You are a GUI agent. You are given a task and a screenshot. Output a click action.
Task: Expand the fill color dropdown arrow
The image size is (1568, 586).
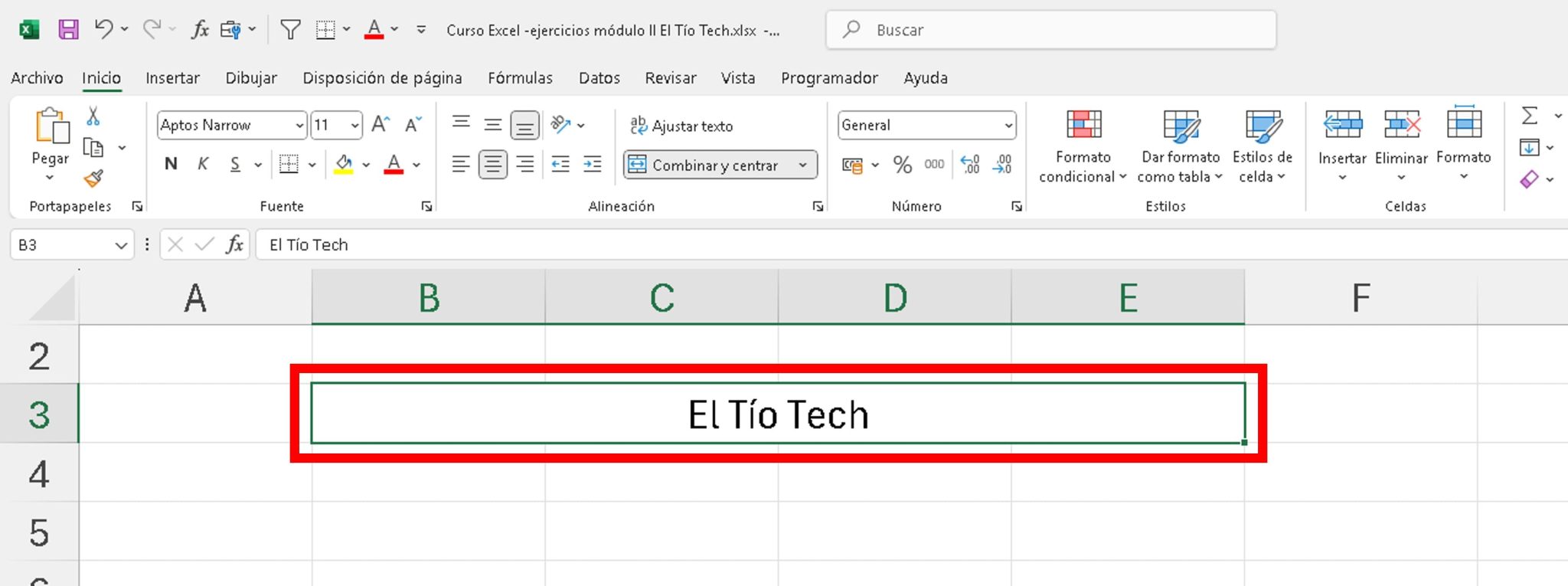coord(365,164)
